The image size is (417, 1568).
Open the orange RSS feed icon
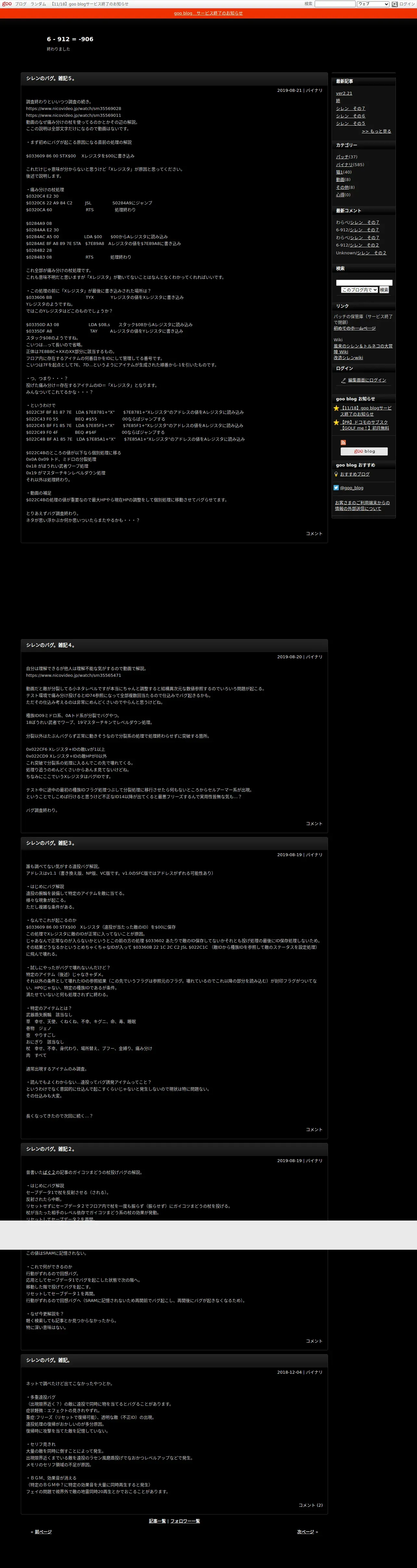[343, 443]
